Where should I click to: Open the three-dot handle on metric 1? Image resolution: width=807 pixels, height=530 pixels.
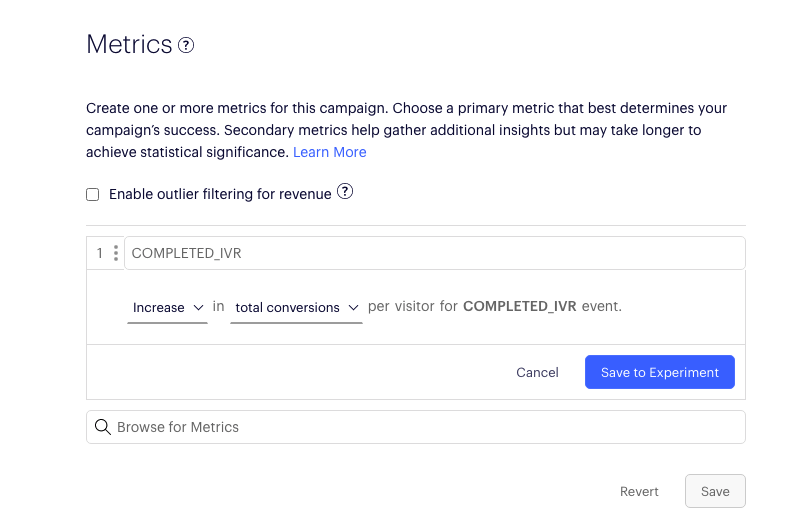[x=116, y=253]
